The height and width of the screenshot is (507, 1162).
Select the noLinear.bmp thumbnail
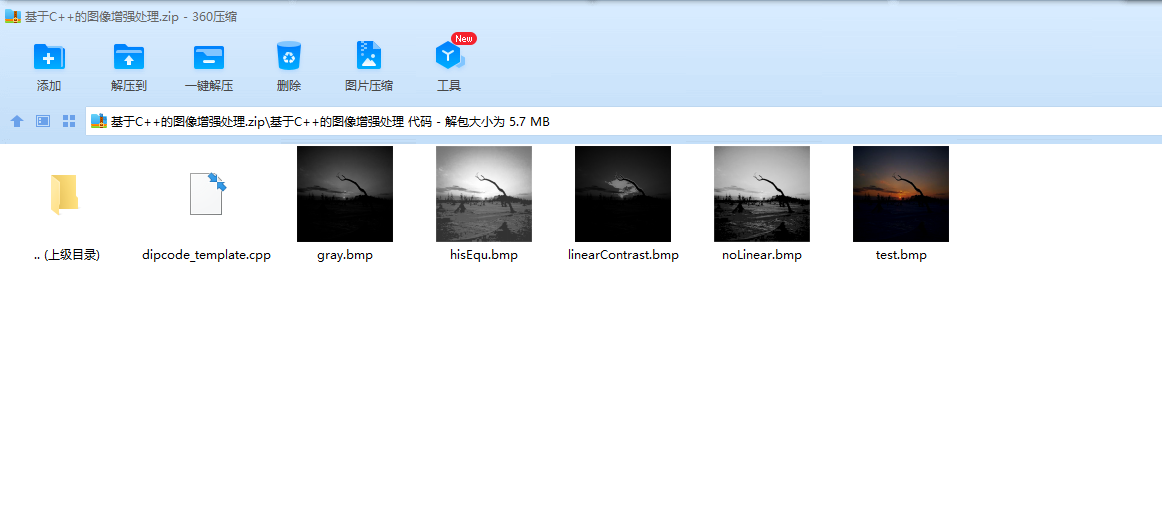(762, 193)
